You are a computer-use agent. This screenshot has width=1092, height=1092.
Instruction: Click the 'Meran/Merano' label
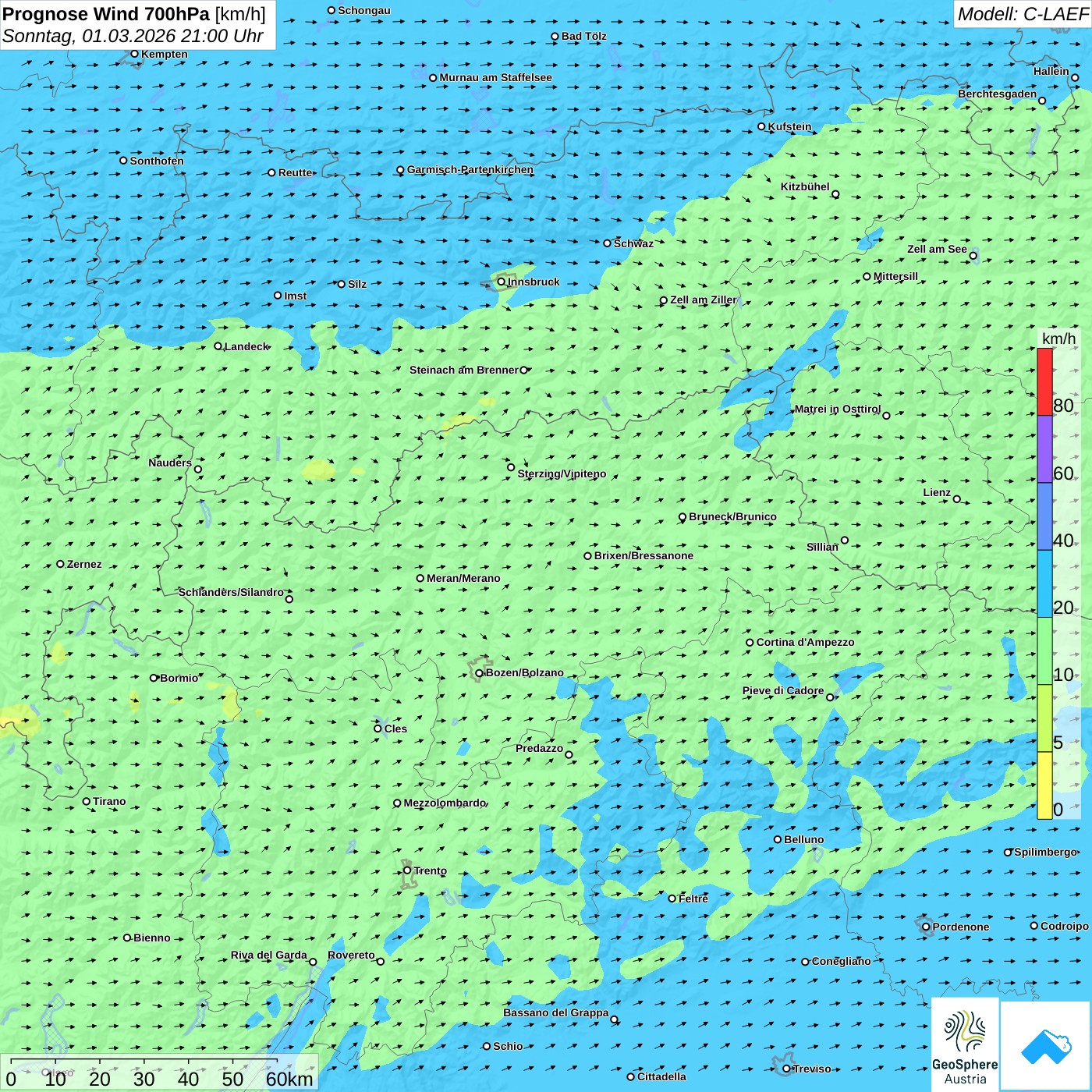pyautogui.click(x=463, y=578)
